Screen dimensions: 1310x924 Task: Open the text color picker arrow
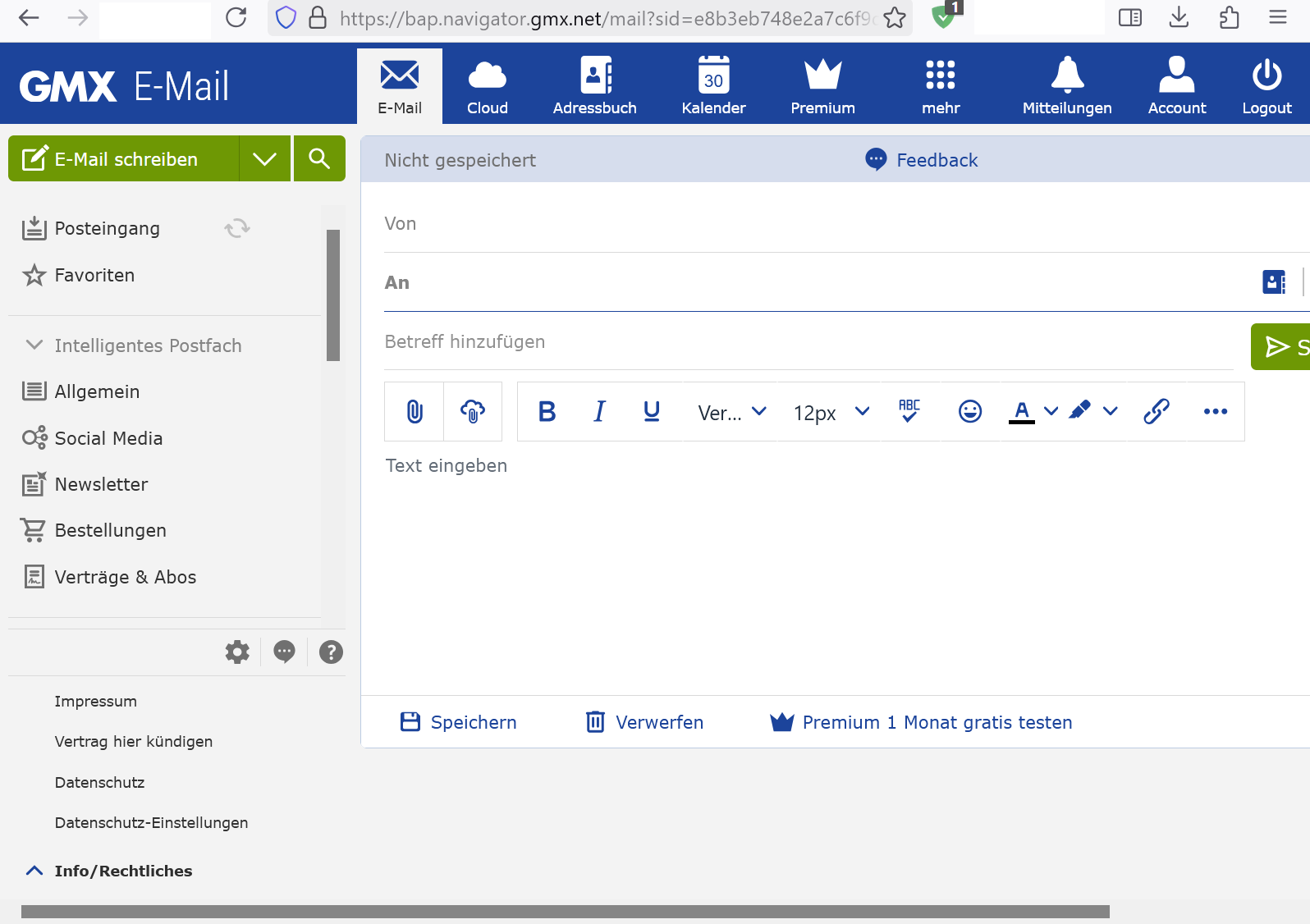coord(1051,411)
